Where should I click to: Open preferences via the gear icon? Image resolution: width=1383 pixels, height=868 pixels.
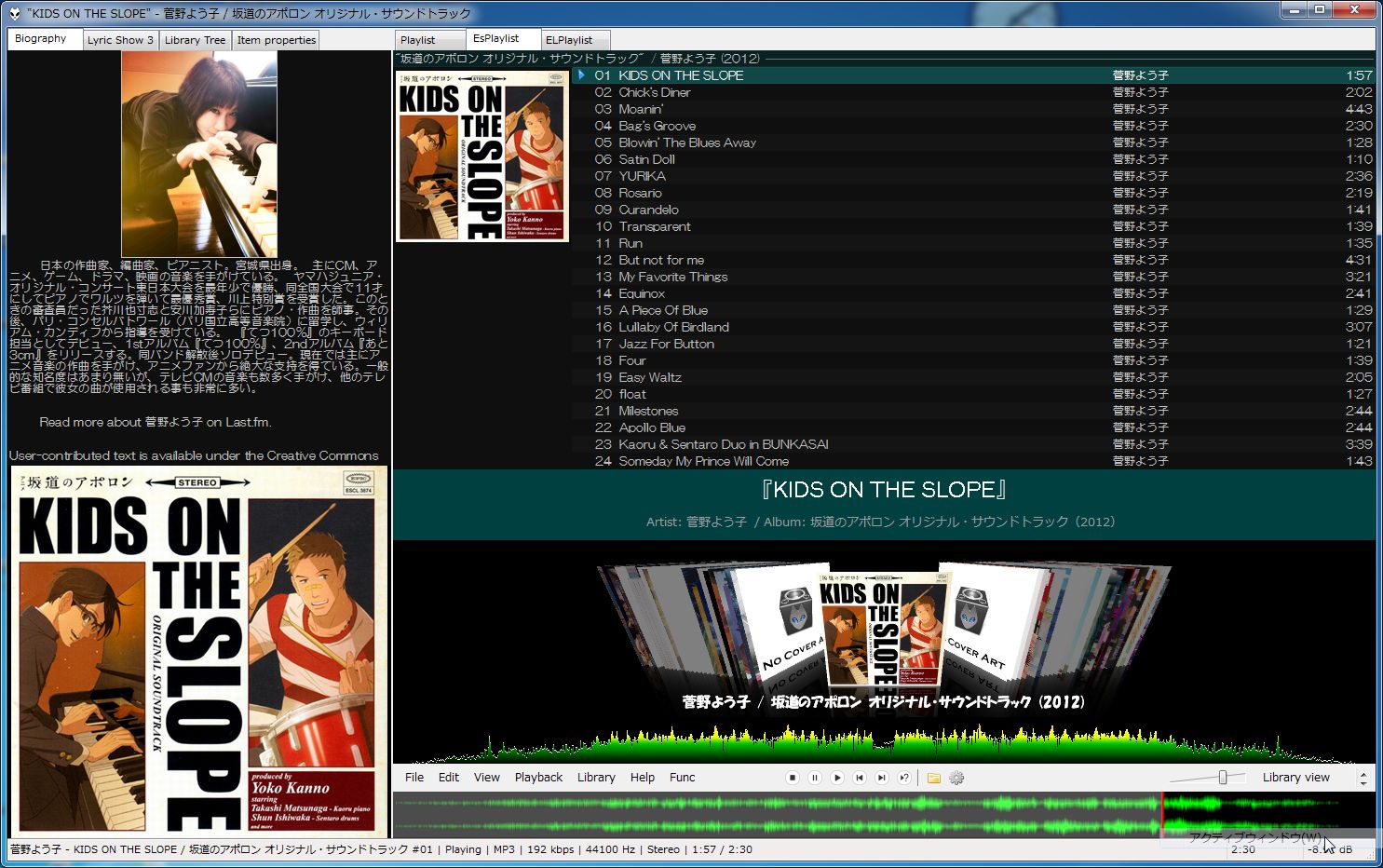[x=956, y=778]
